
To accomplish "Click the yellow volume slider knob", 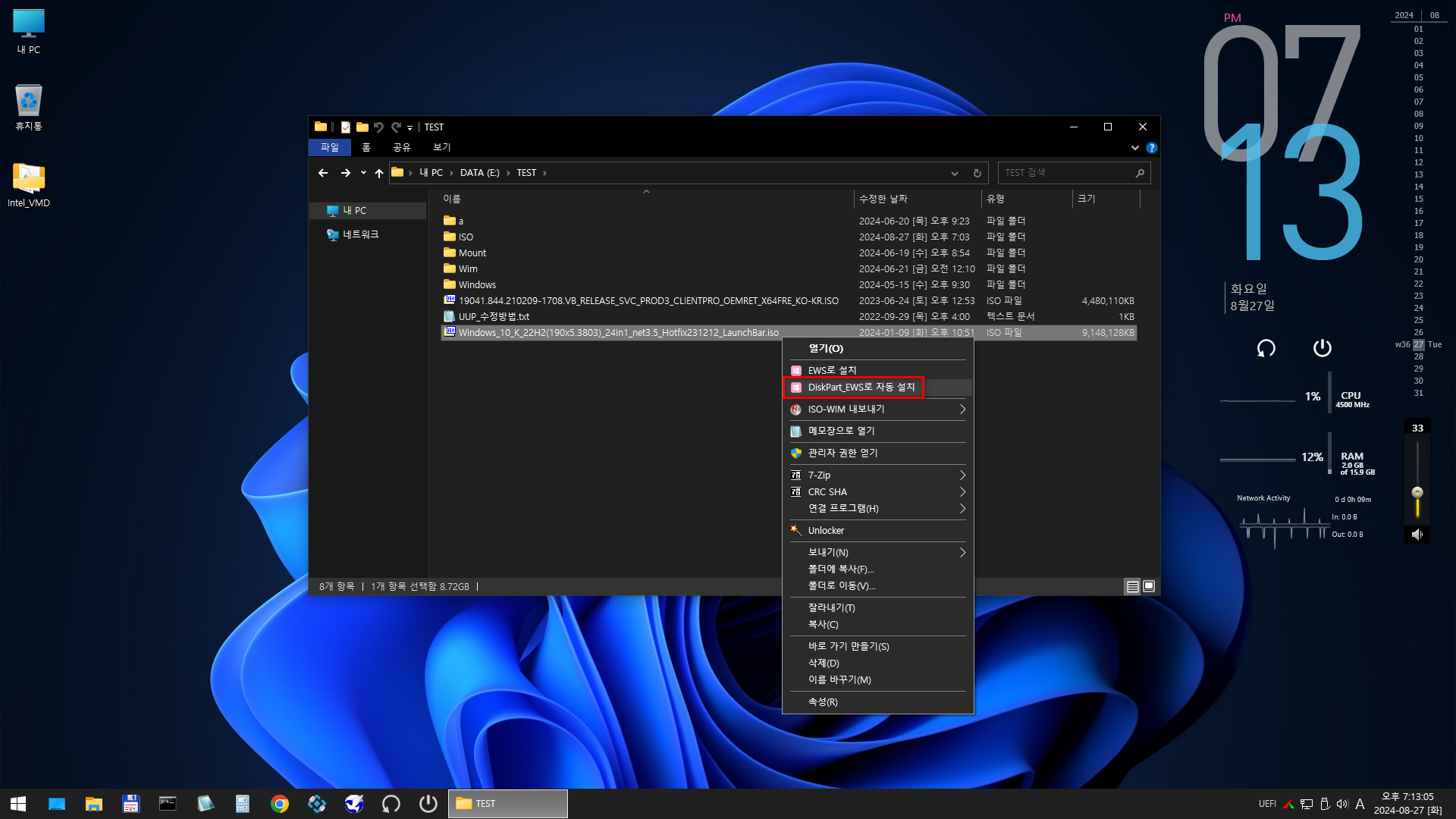I will click(1417, 492).
